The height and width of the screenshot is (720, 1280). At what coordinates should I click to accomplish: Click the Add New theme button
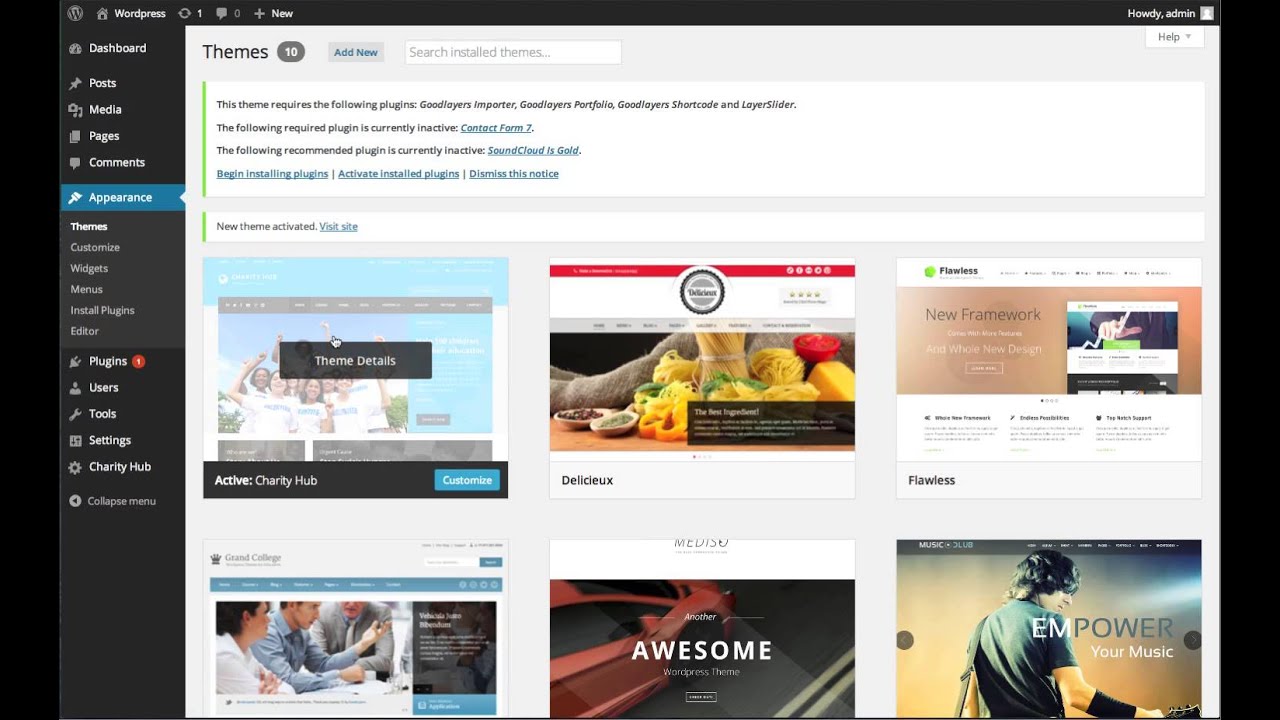click(356, 52)
